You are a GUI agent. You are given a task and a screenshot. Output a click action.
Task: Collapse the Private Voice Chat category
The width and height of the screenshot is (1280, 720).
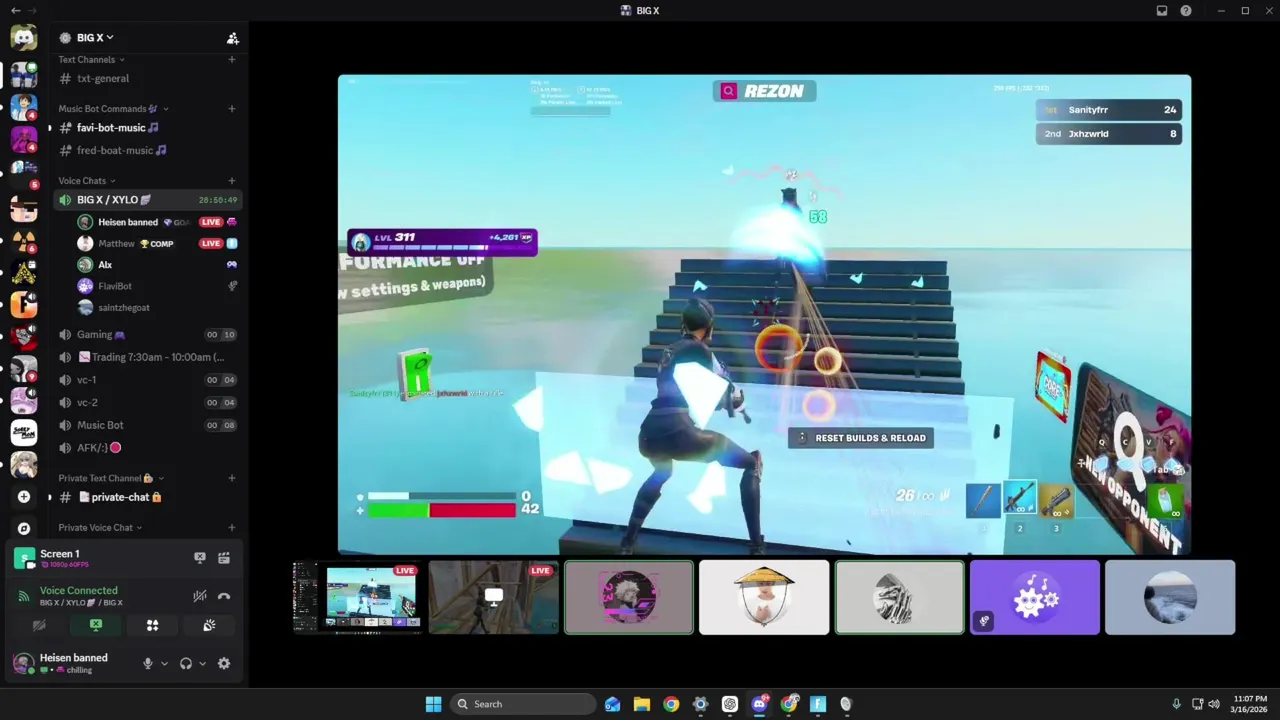[x=100, y=527]
